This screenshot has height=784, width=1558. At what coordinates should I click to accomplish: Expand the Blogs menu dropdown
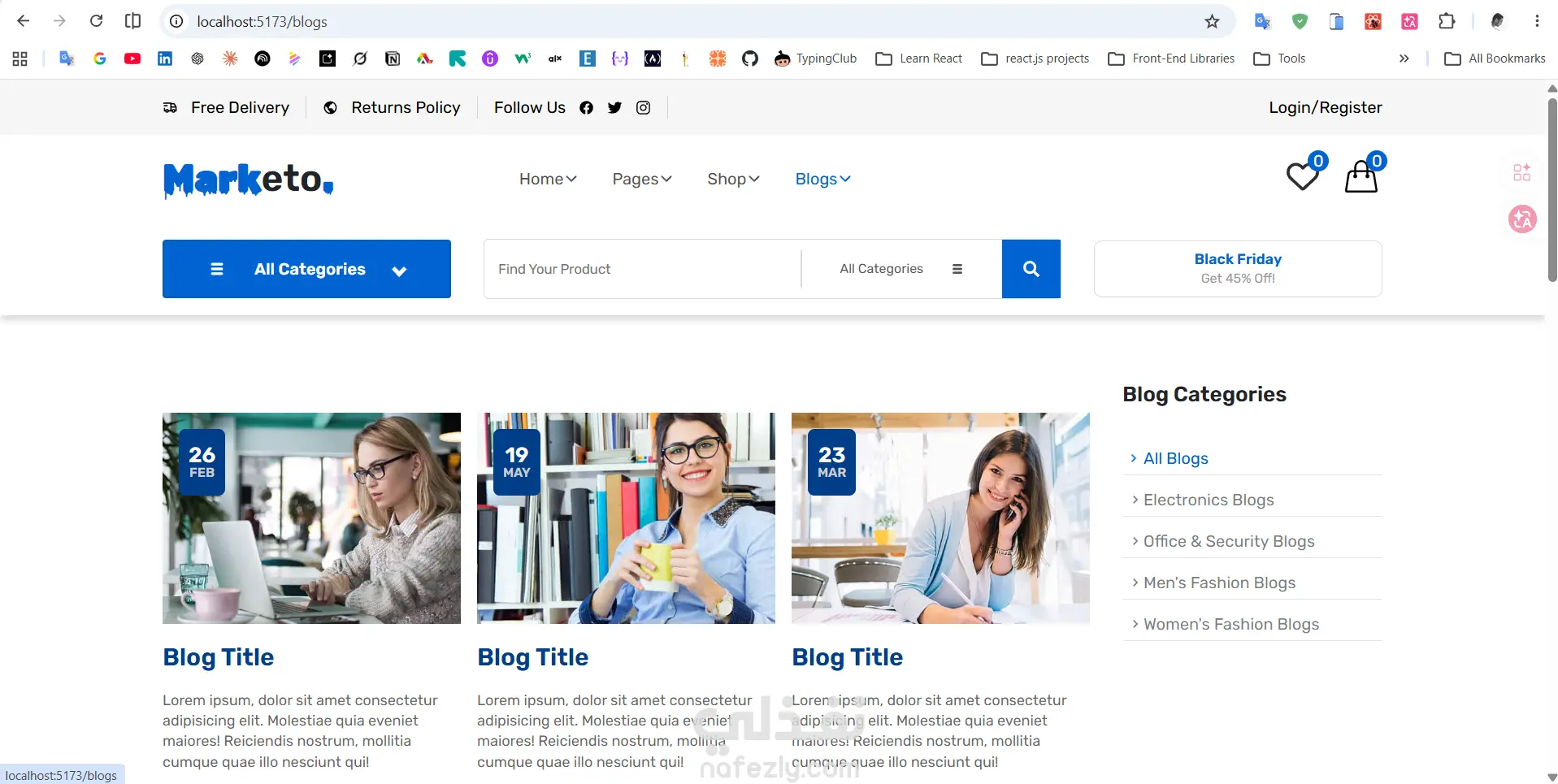(x=822, y=179)
